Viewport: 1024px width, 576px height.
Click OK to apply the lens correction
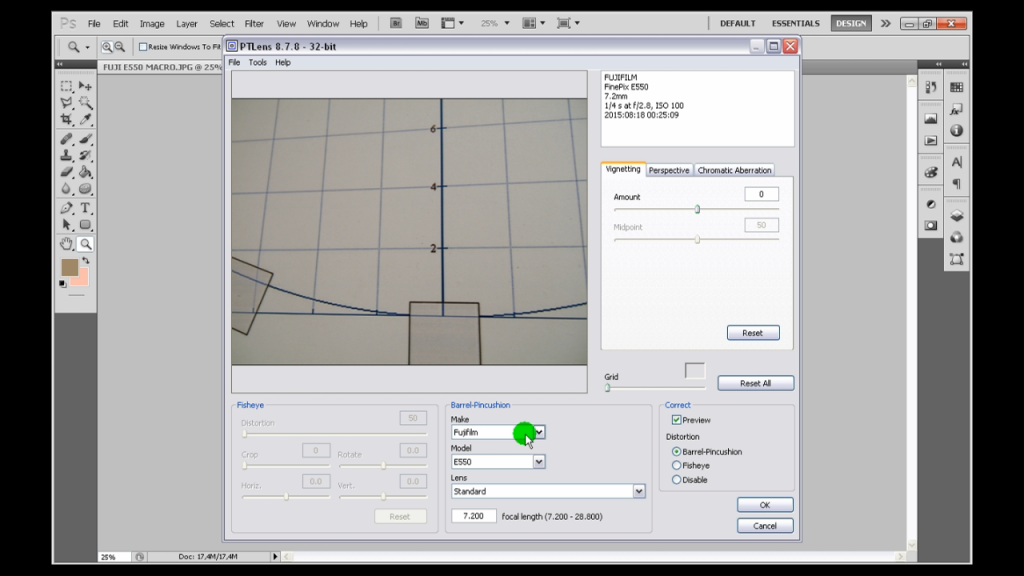click(764, 505)
